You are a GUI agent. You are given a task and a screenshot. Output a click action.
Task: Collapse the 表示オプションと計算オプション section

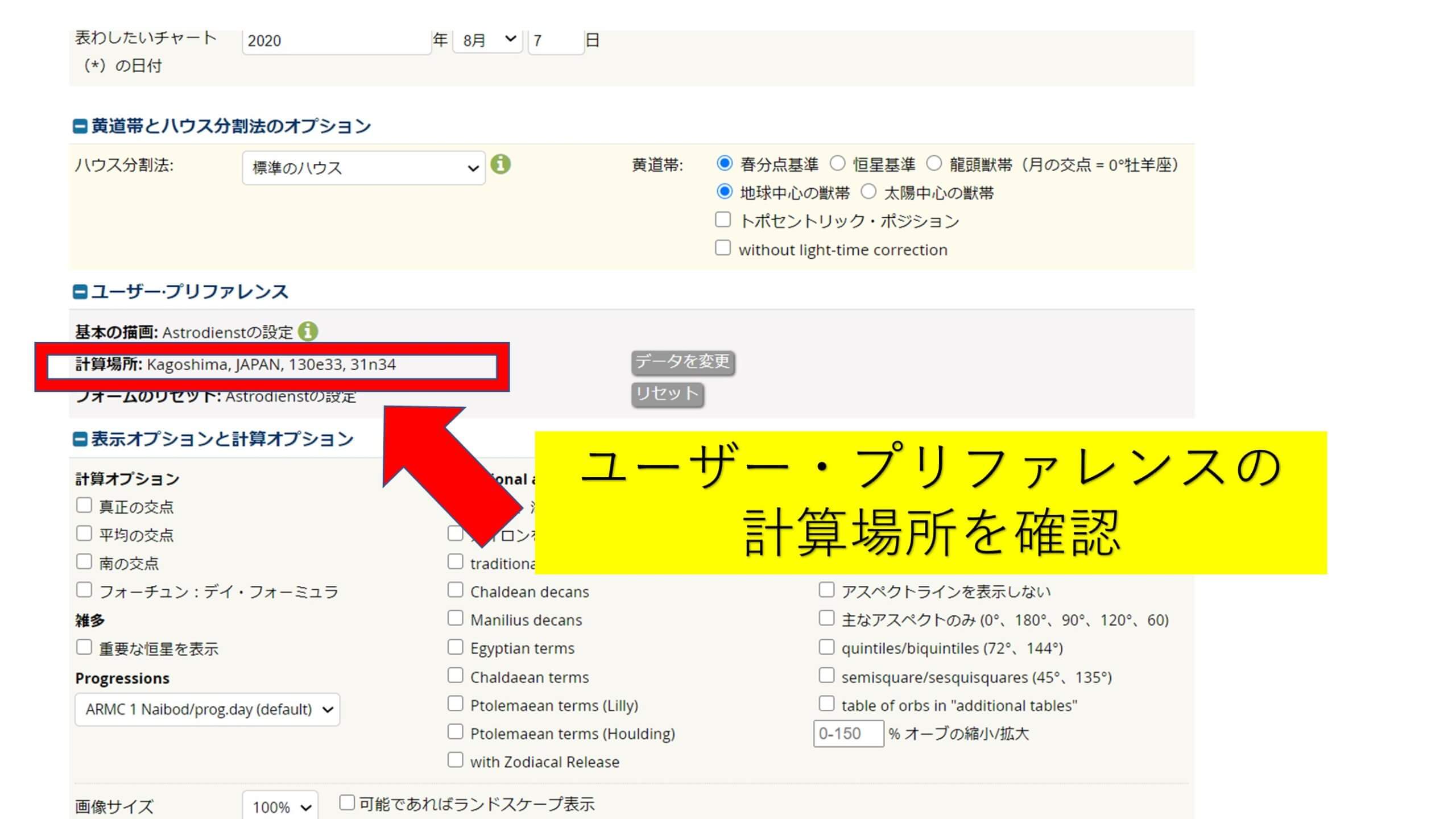80,439
